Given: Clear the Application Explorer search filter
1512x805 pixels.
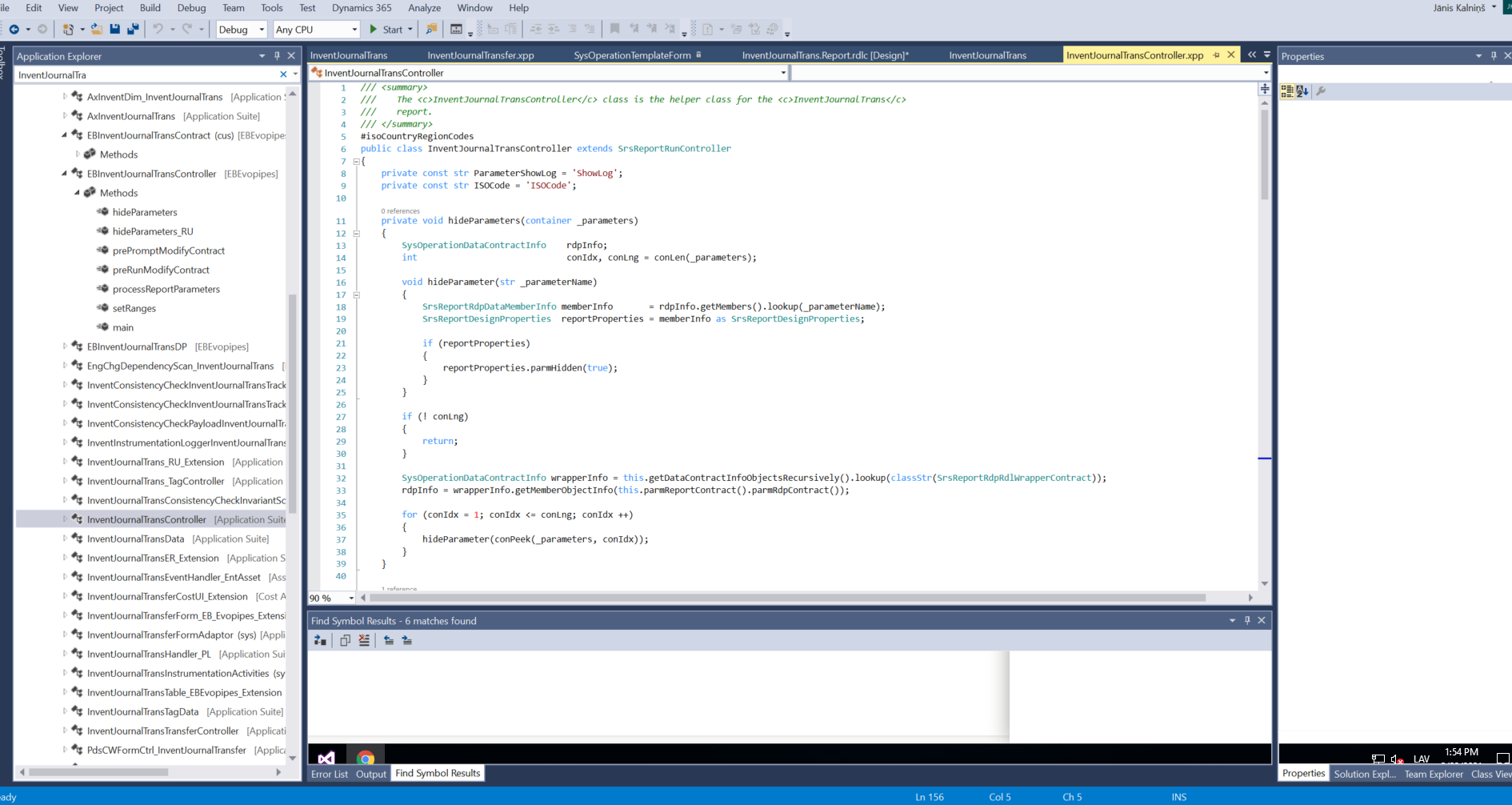Looking at the screenshot, I should point(283,74).
